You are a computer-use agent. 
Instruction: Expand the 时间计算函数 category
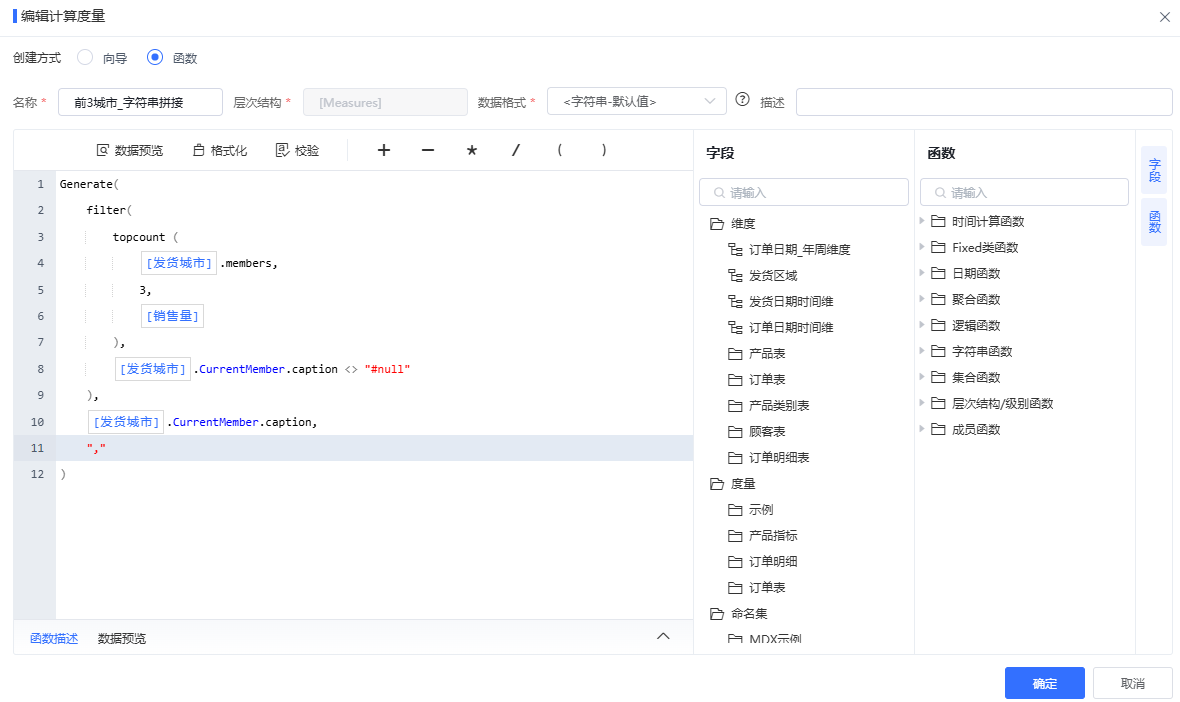(922, 221)
